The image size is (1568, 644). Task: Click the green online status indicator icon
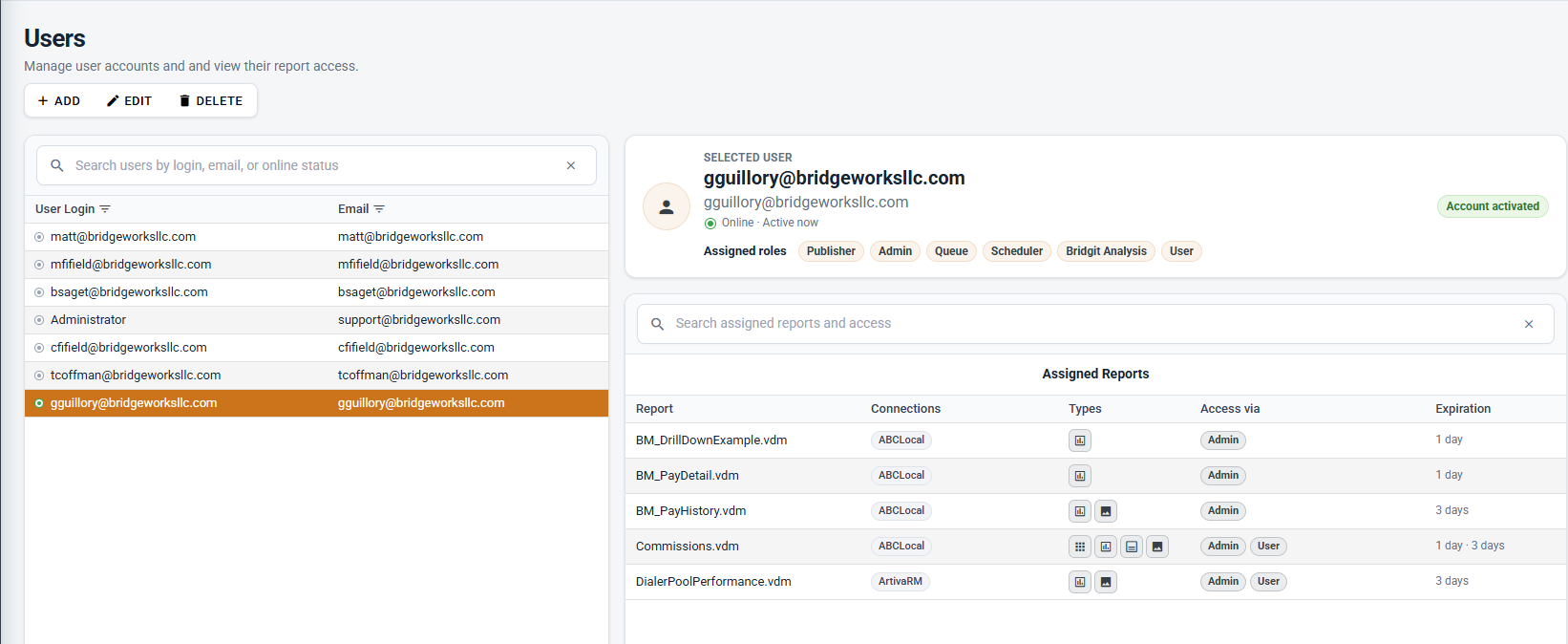click(710, 224)
